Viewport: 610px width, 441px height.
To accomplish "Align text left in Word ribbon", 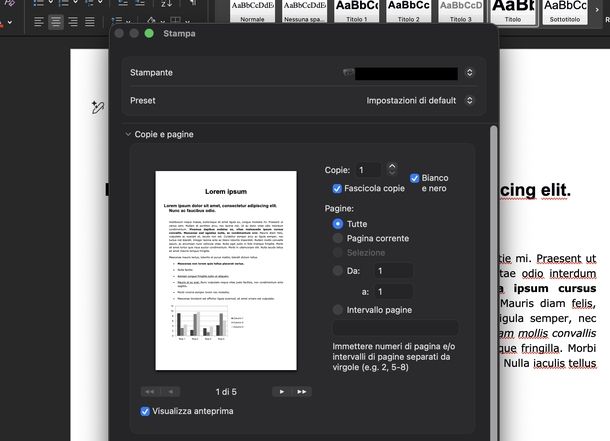I will (39, 21).
